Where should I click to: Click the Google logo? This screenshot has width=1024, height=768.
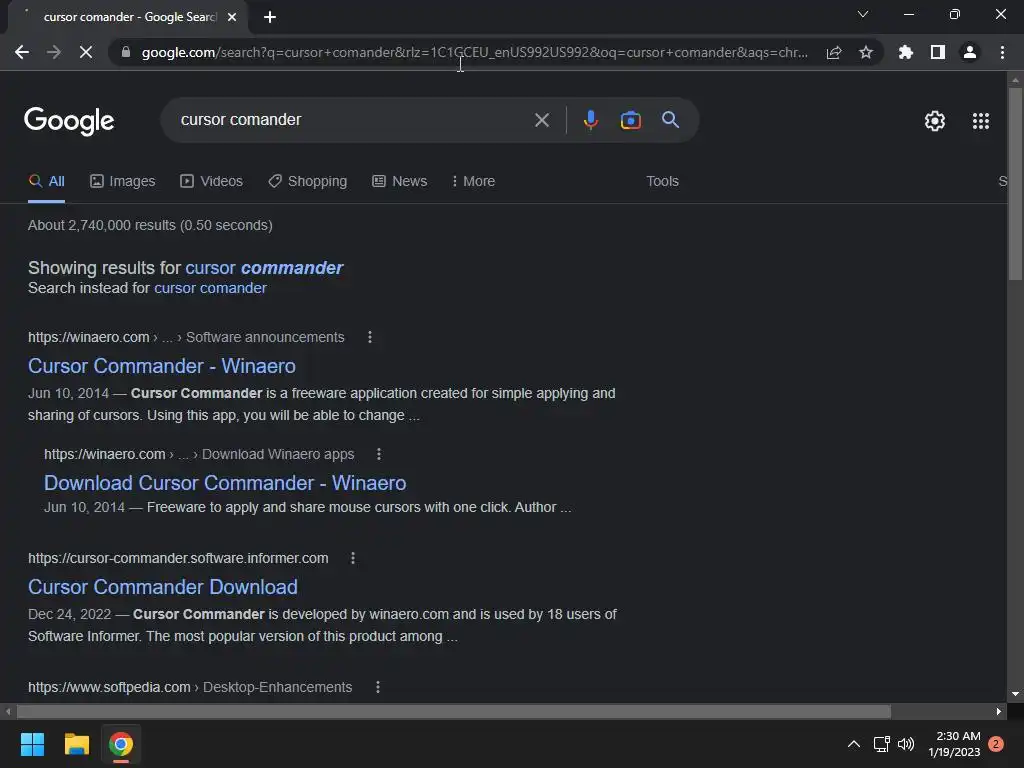(x=69, y=121)
